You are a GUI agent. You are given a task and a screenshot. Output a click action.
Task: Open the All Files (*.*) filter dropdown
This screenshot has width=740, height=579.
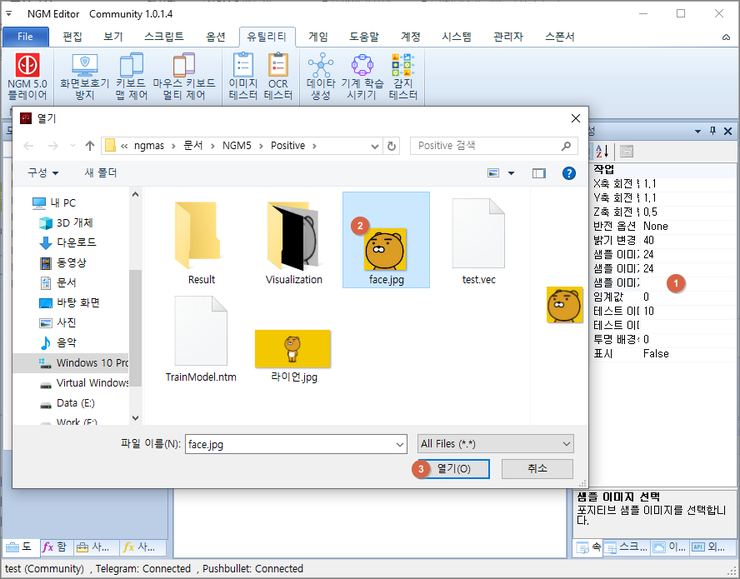(495, 444)
